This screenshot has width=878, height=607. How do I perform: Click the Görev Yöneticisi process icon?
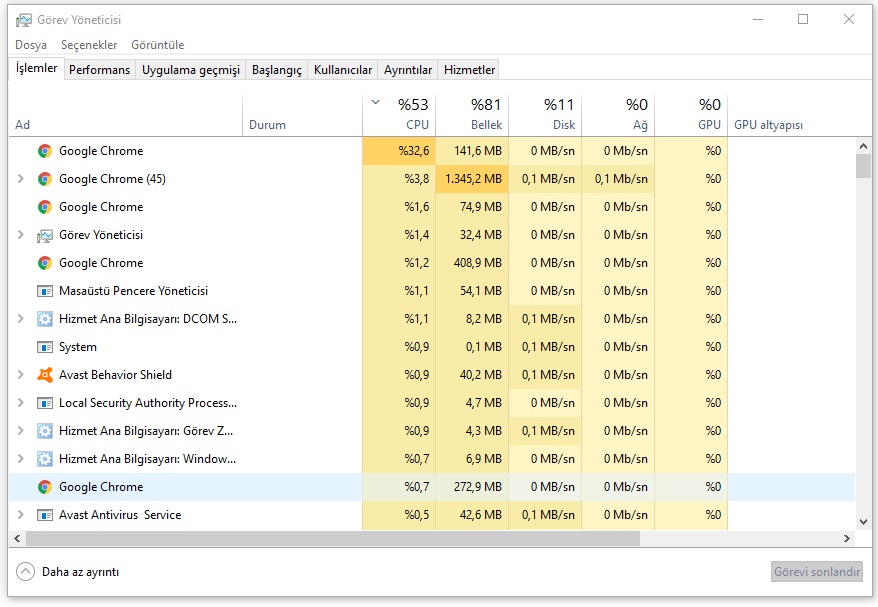tap(44, 235)
